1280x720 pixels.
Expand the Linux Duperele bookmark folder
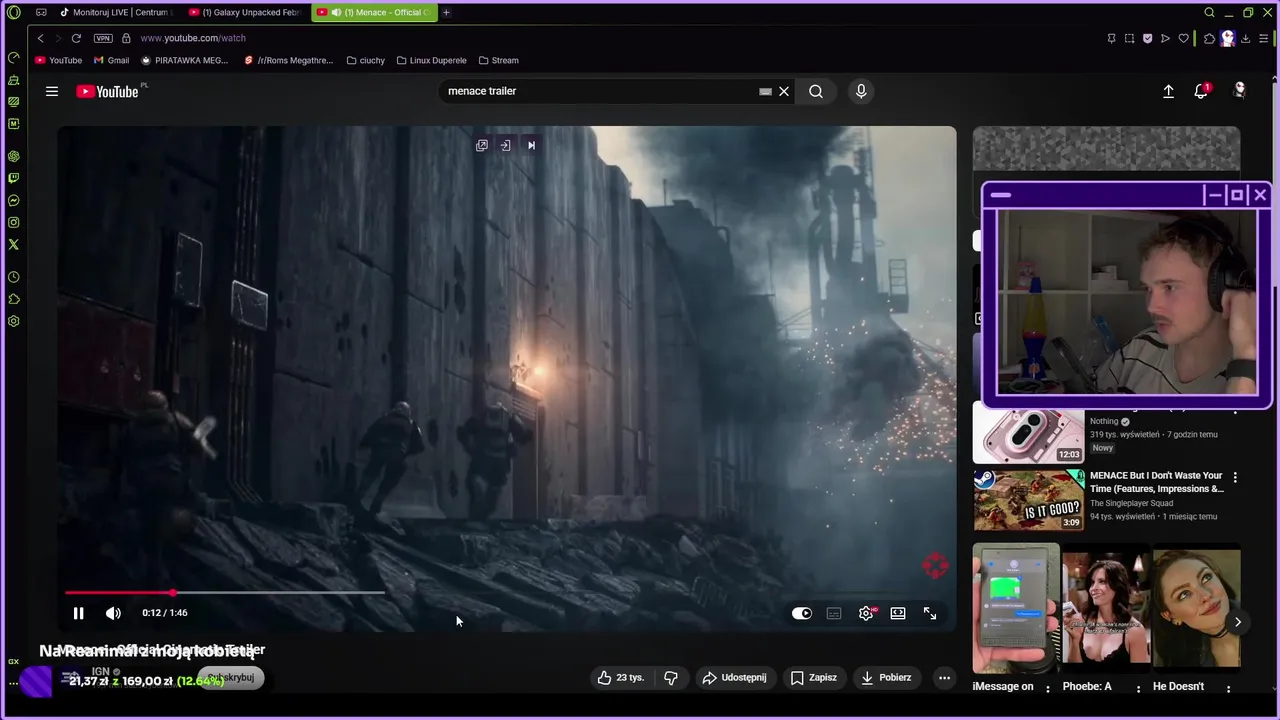coord(431,60)
